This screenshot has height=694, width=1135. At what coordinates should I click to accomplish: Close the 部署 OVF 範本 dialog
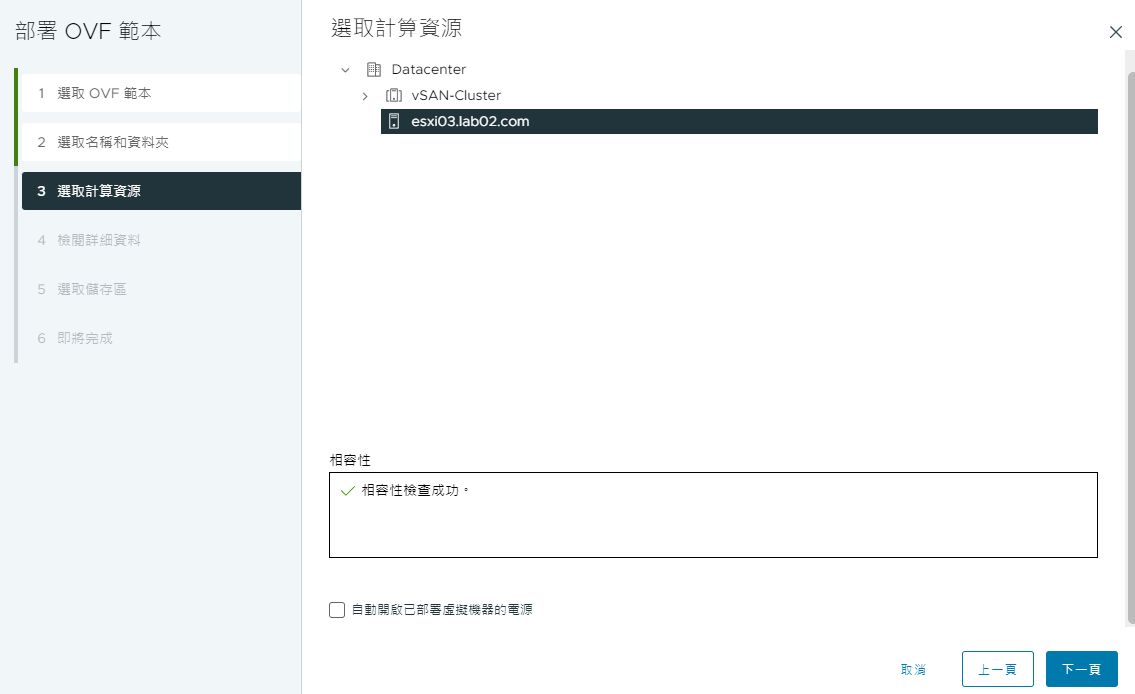tap(1115, 32)
